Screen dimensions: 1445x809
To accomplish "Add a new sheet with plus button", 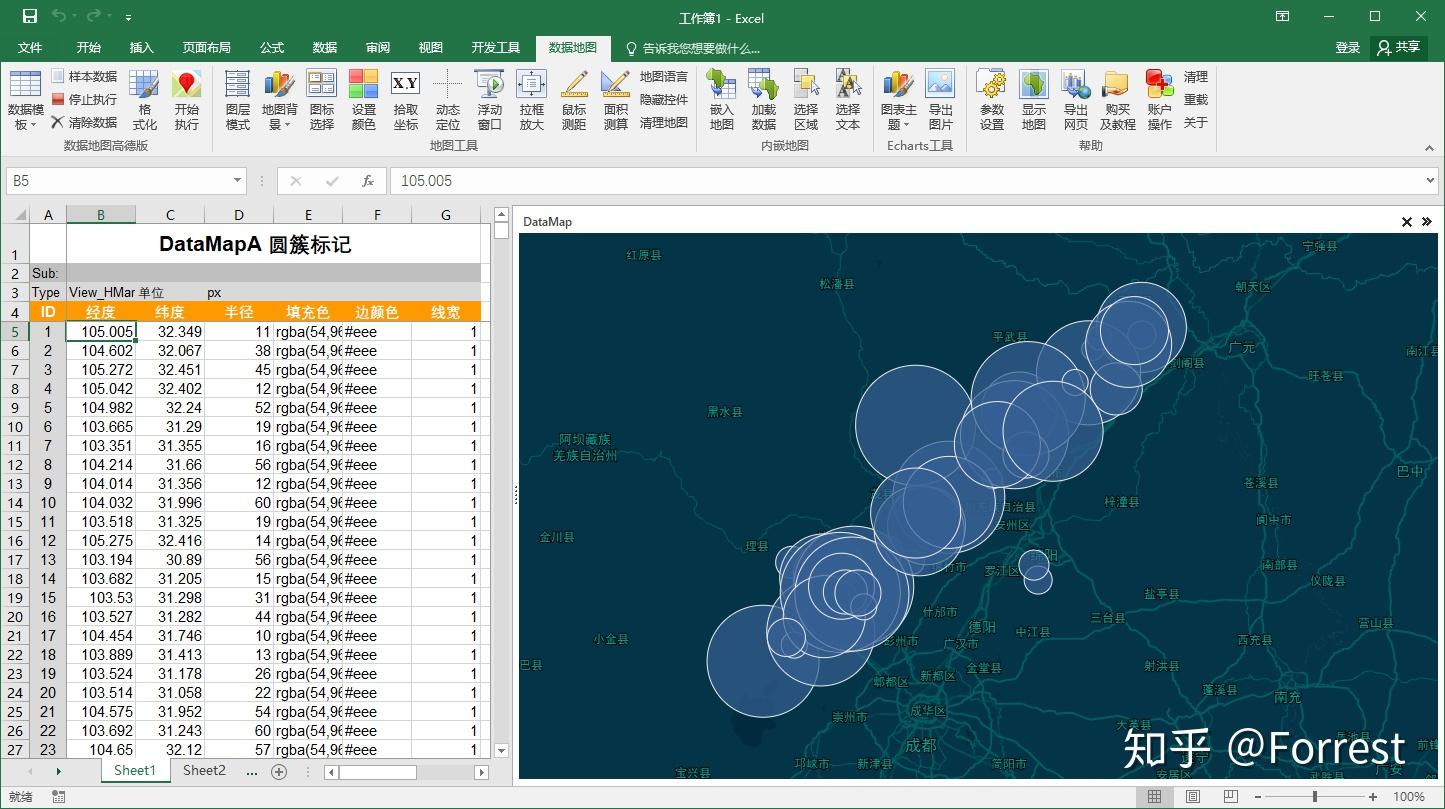I will pyautogui.click(x=279, y=772).
